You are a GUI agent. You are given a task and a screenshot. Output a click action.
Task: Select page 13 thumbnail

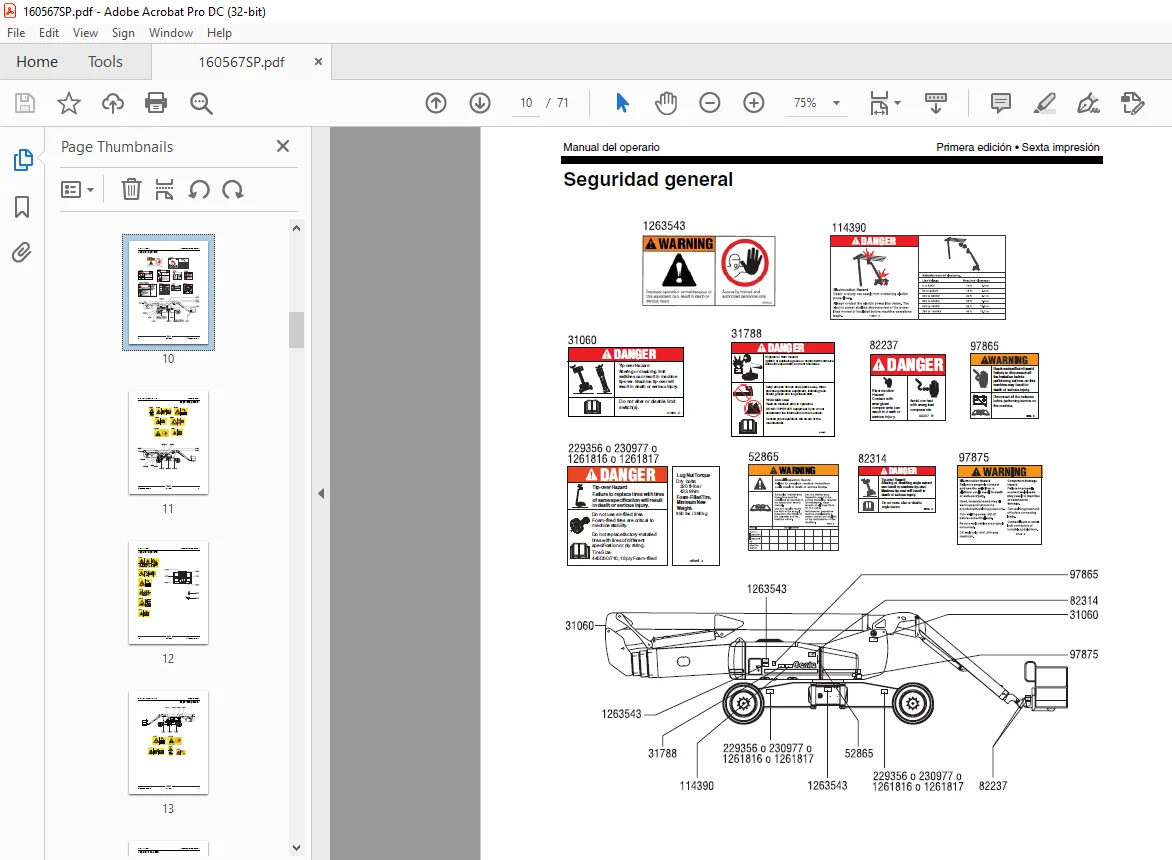click(x=168, y=743)
